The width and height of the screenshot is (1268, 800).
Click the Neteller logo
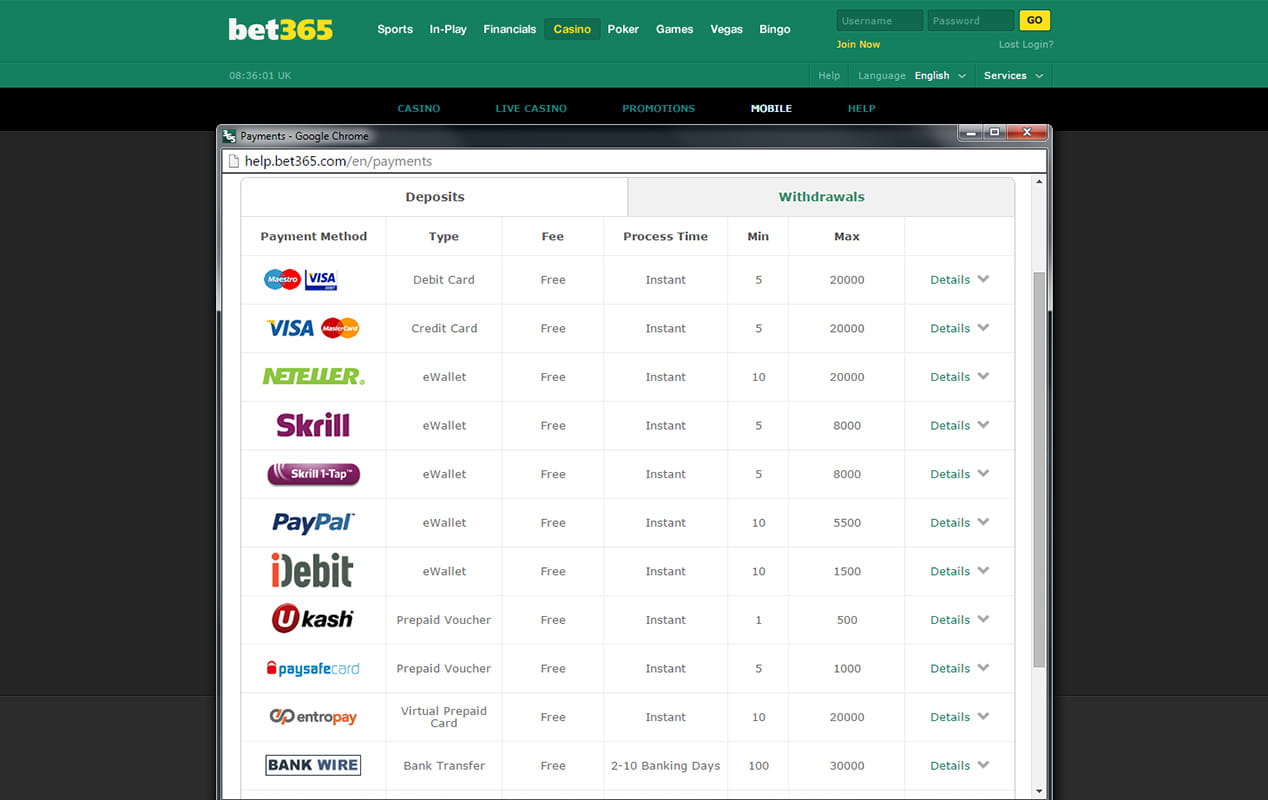(x=313, y=377)
